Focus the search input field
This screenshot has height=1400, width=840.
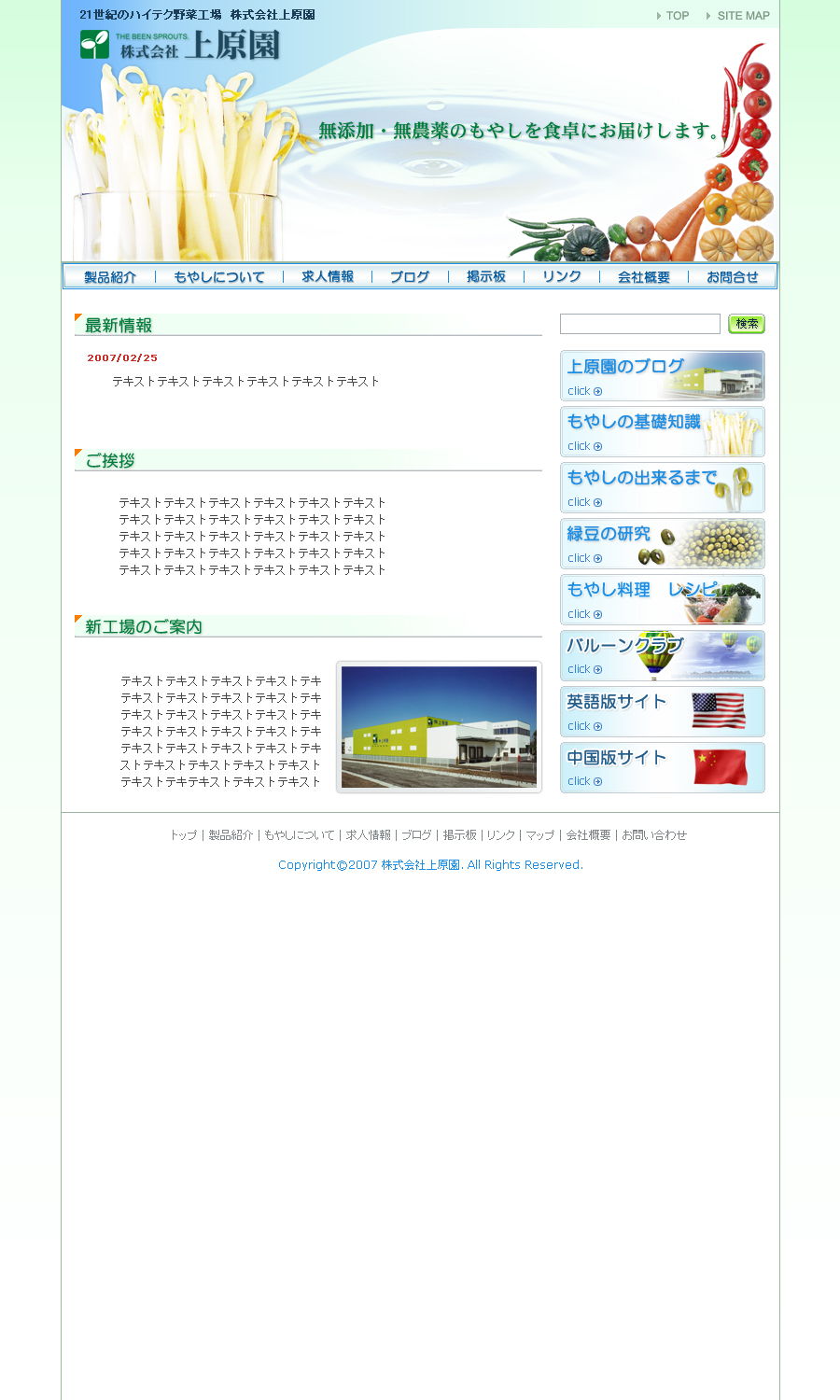pos(640,324)
